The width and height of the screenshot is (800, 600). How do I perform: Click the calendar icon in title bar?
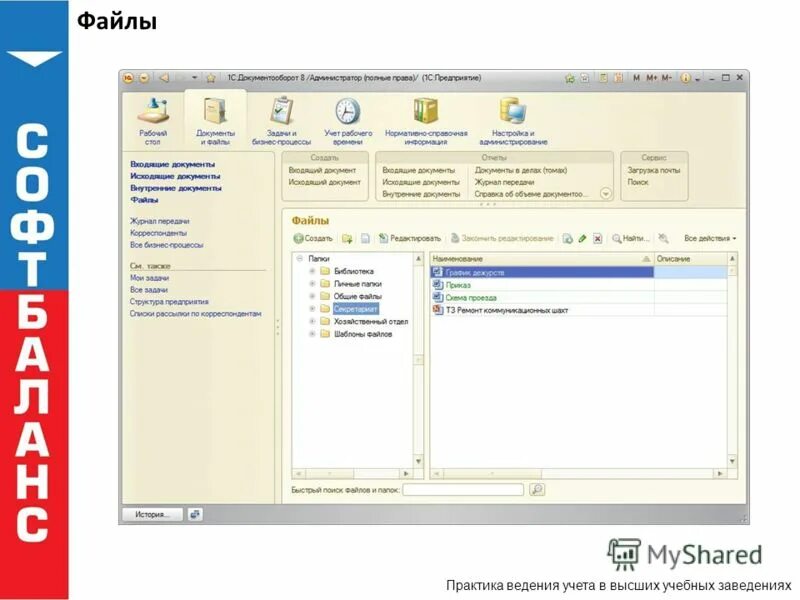tap(618, 78)
